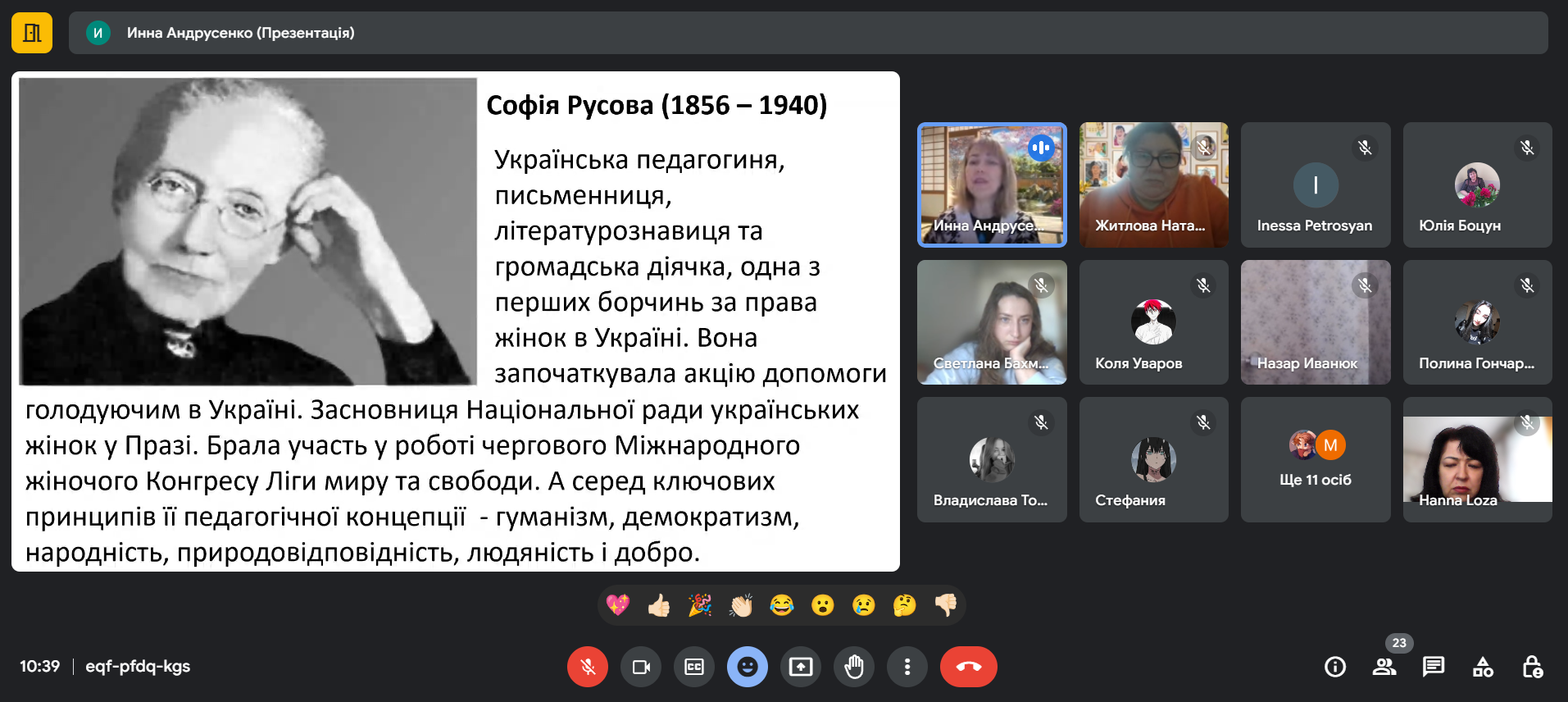Open the activities panel
The width and height of the screenshot is (1568, 702).
(x=1483, y=667)
